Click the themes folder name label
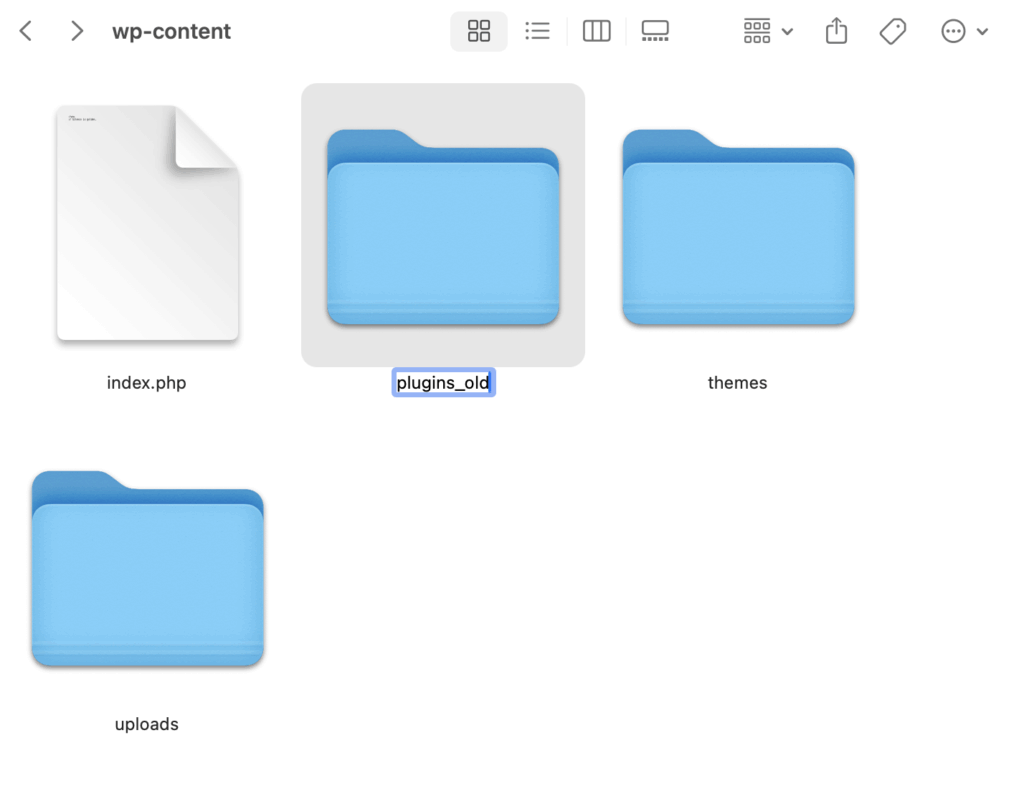This screenshot has width=1024, height=786. tap(737, 382)
